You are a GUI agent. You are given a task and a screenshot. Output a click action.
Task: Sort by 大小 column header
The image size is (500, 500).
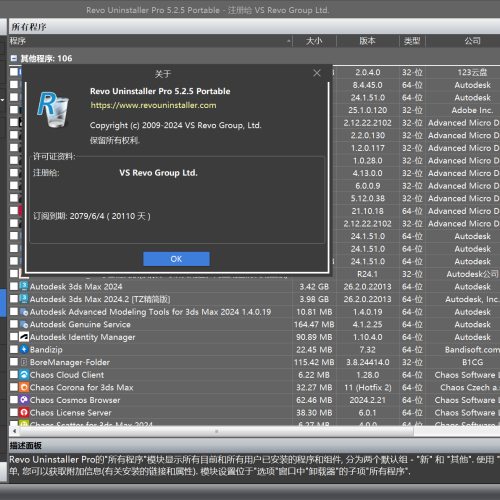click(x=314, y=41)
